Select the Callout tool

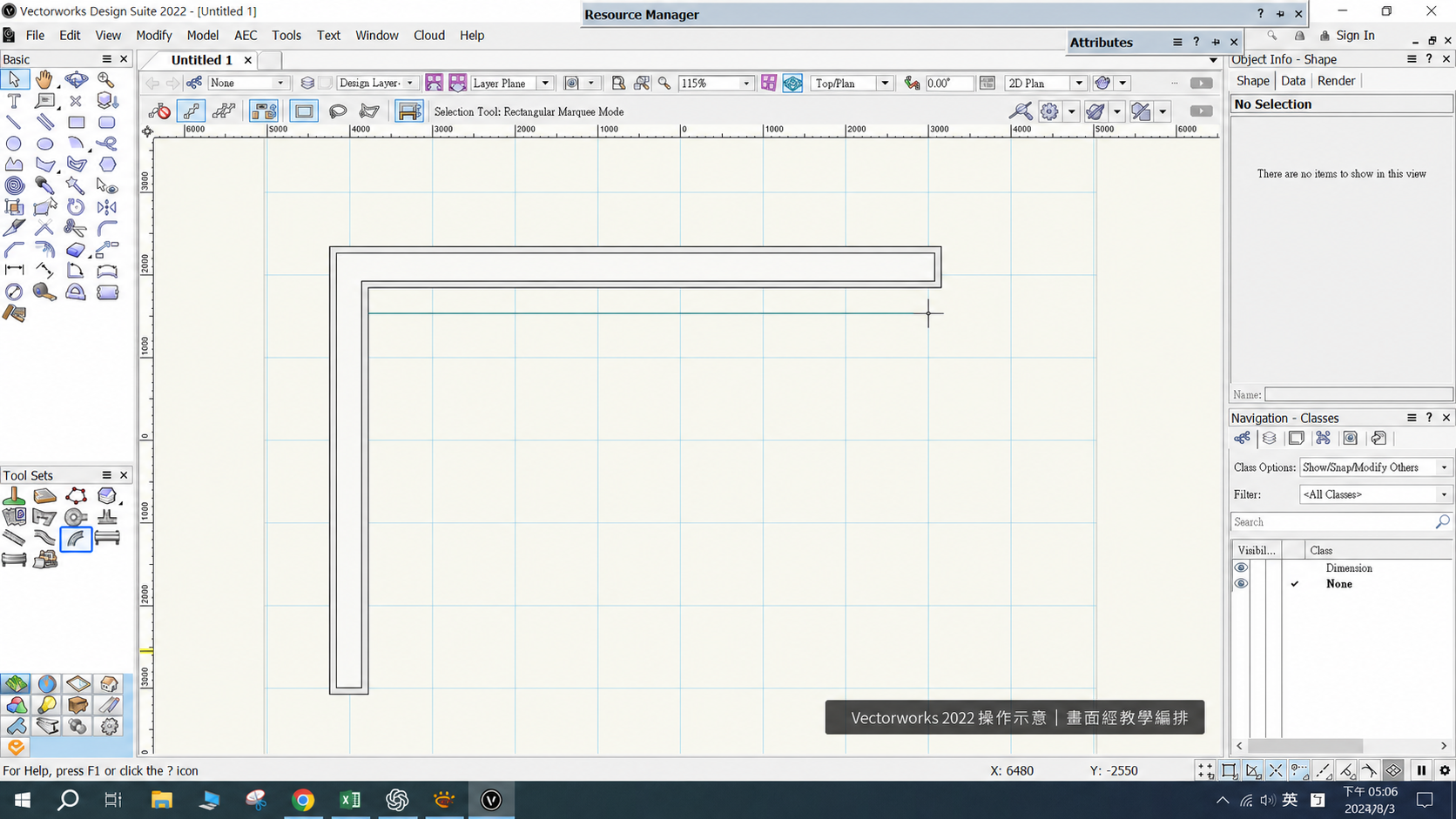click(44, 101)
